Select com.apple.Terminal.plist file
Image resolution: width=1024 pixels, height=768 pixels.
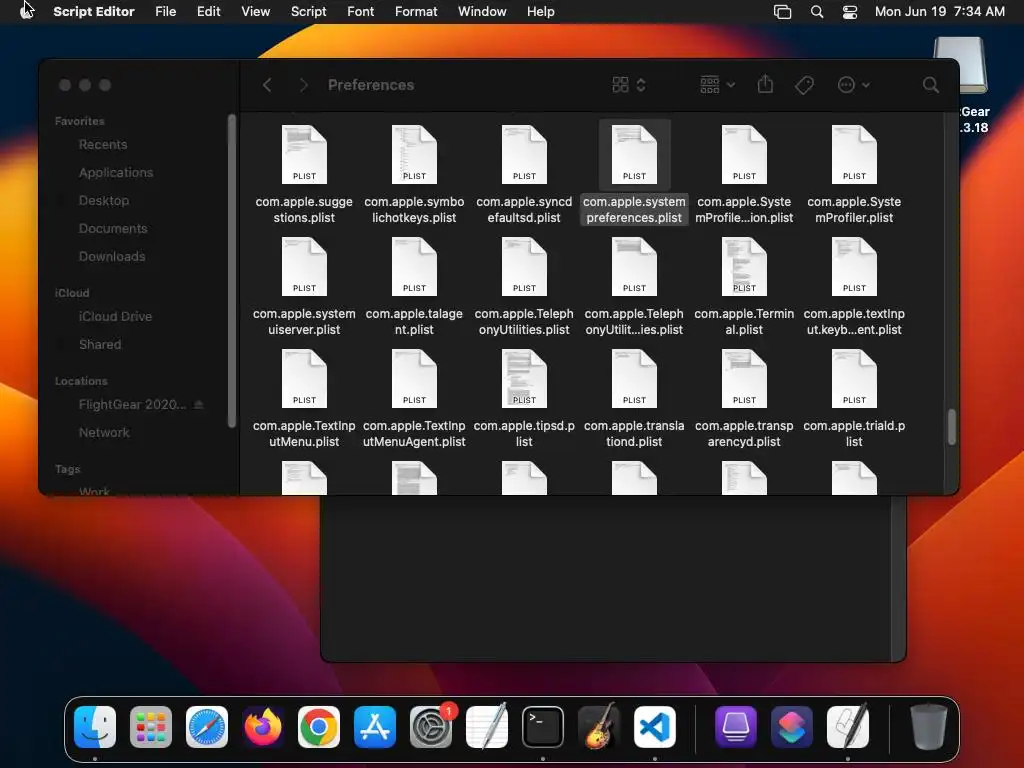click(744, 286)
